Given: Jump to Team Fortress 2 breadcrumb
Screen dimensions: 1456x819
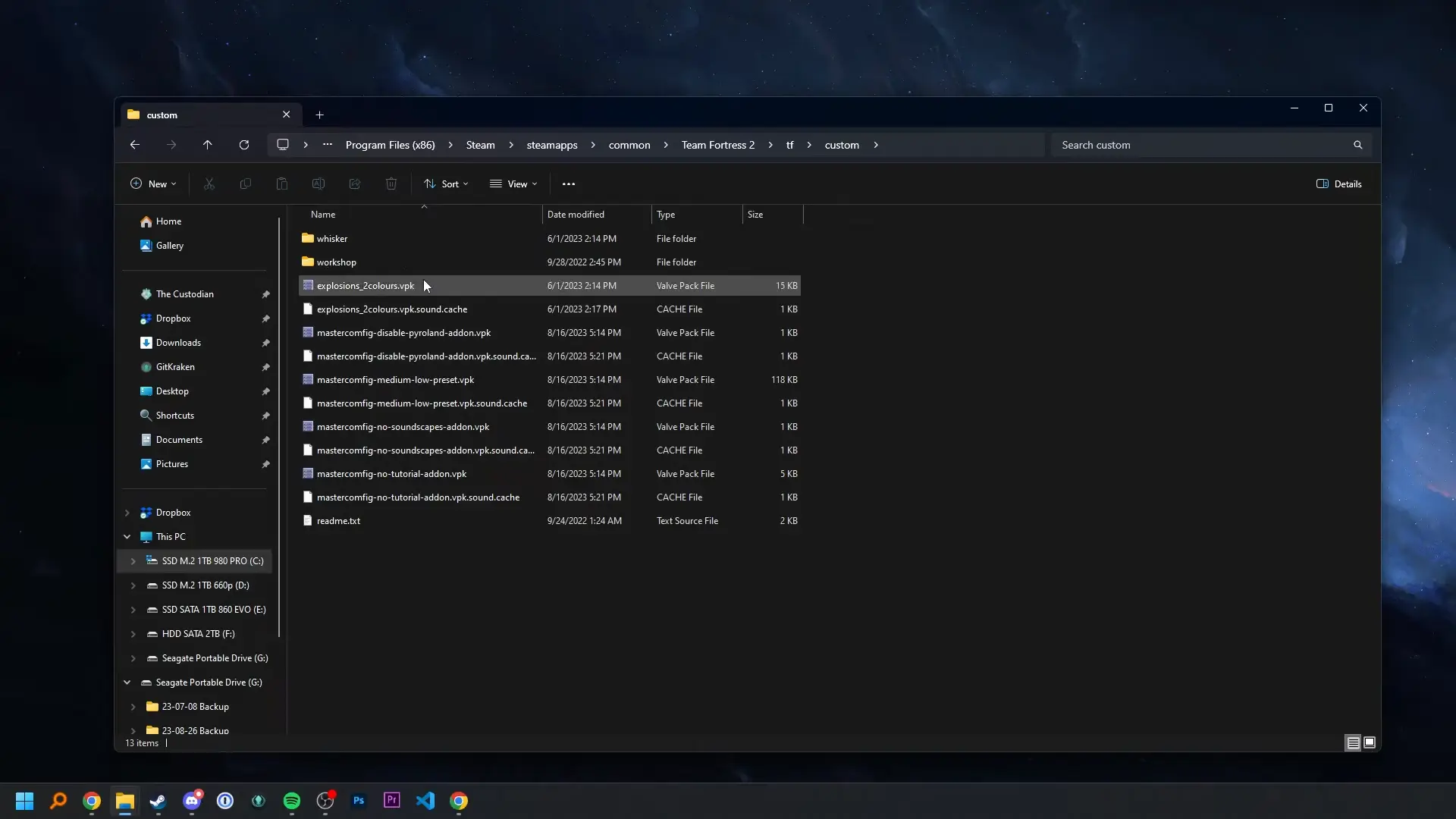Looking at the screenshot, I should 718,145.
